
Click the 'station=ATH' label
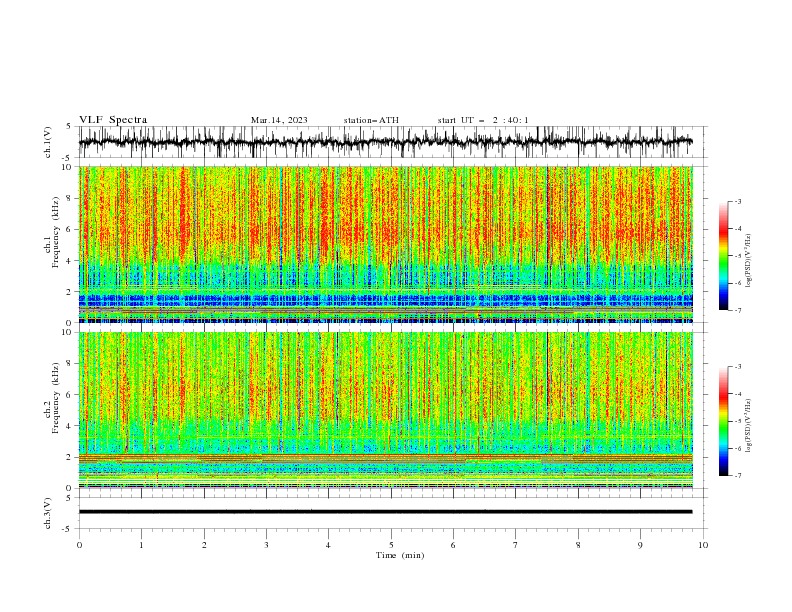[x=371, y=120]
